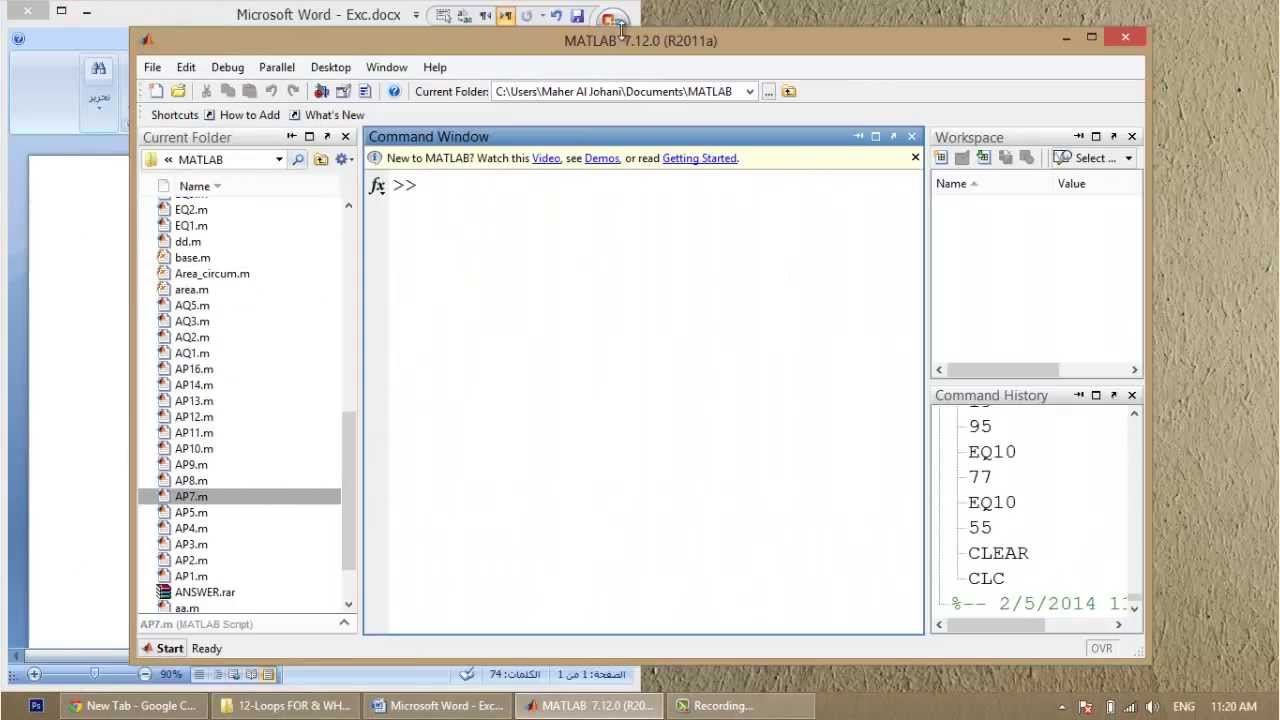The image size is (1280, 720).
Task: Open the gear actions menu in Current Folder
Action: pos(344,159)
